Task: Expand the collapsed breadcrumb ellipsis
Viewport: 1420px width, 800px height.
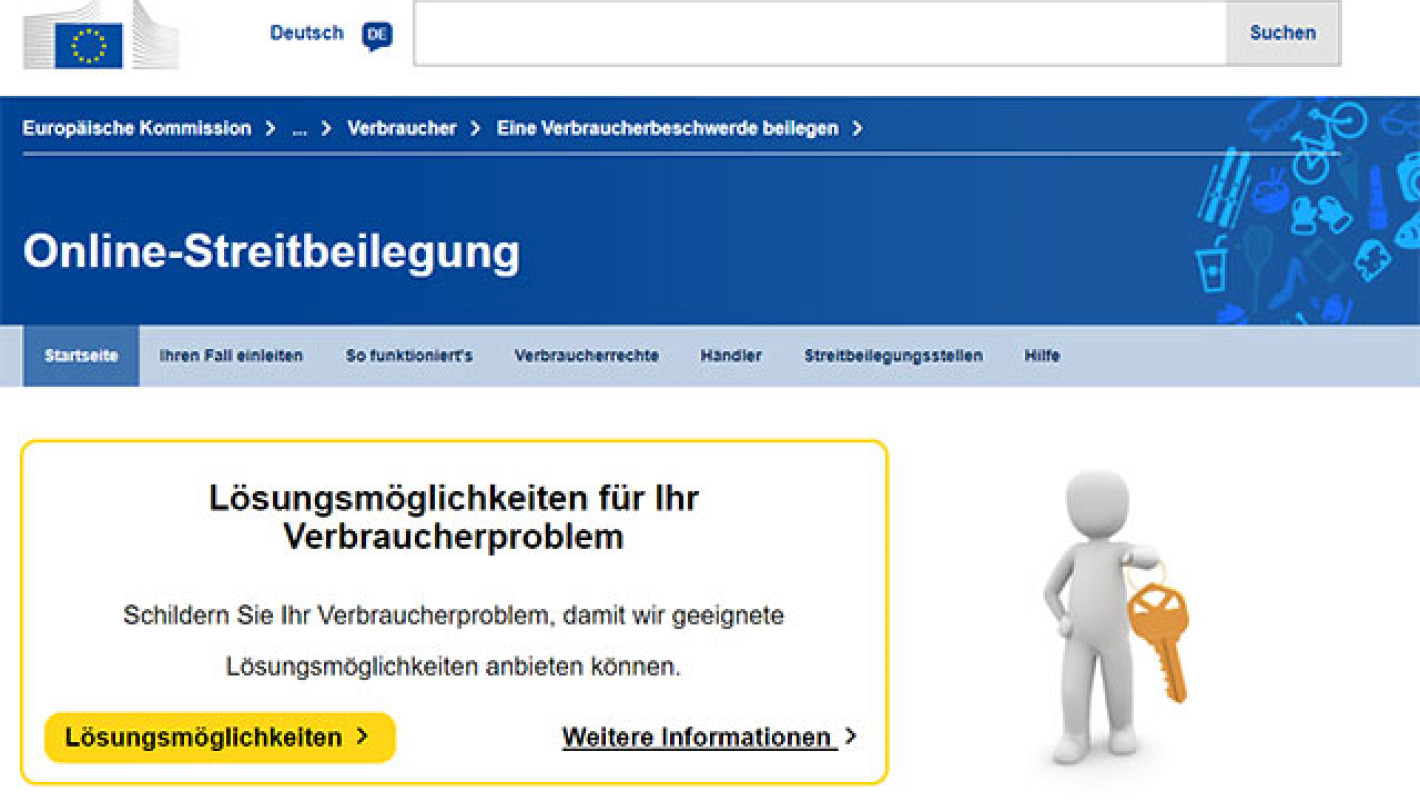Action: 298,128
